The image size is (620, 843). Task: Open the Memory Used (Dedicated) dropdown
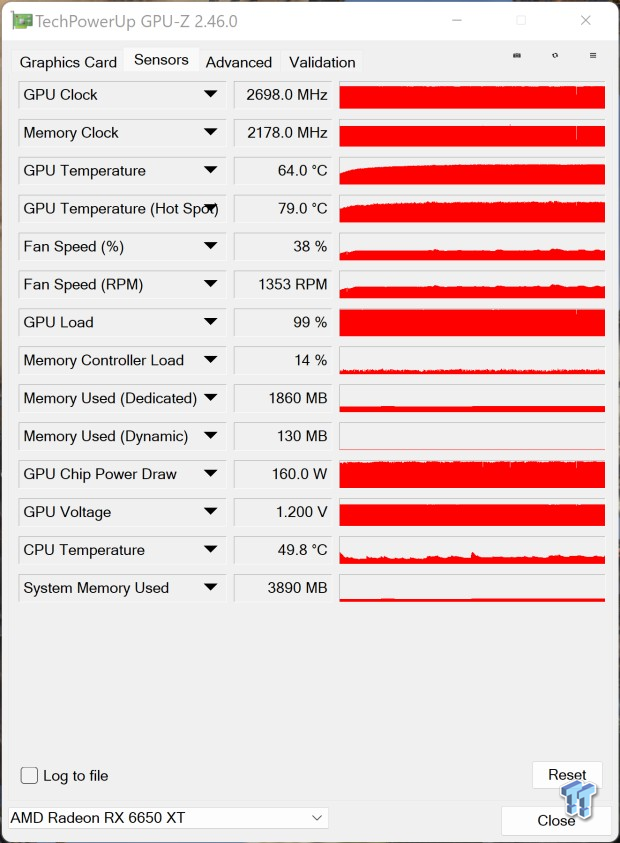click(x=209, y=398)
